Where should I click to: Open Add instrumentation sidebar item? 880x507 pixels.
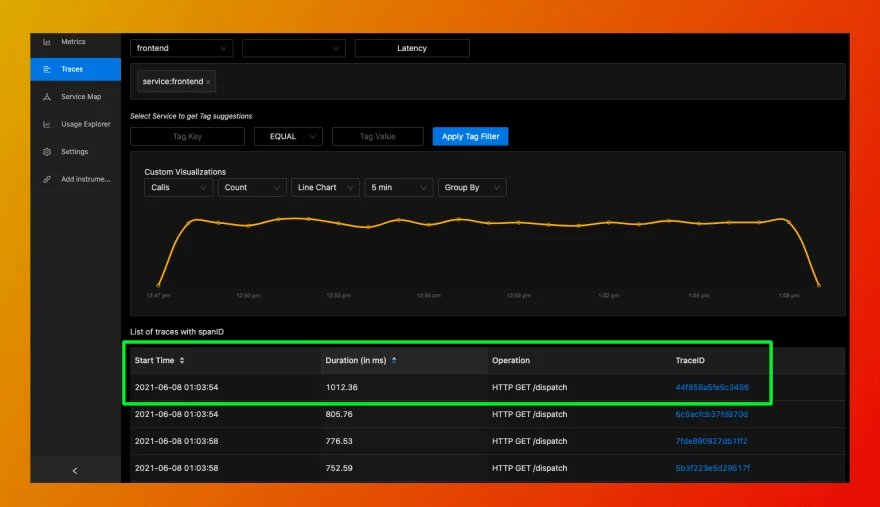pos(75,179)
